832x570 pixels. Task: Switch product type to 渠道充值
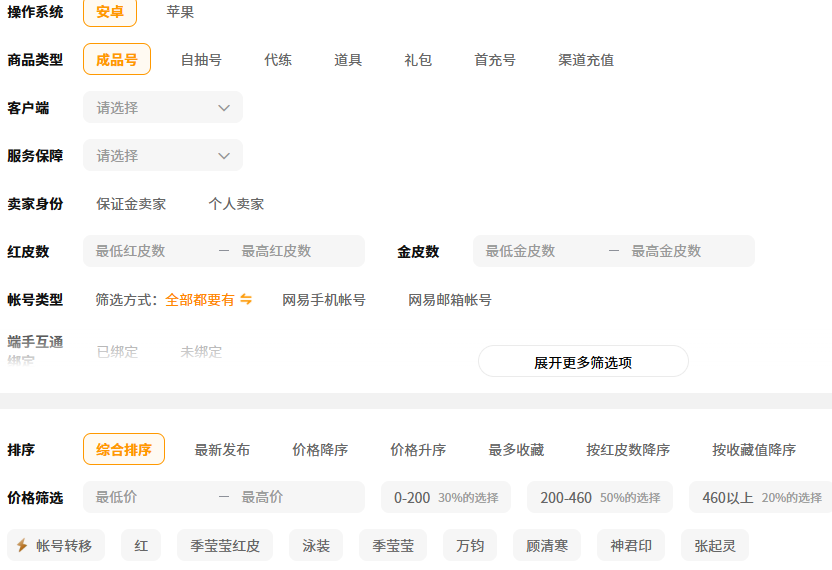pos(586,60)
